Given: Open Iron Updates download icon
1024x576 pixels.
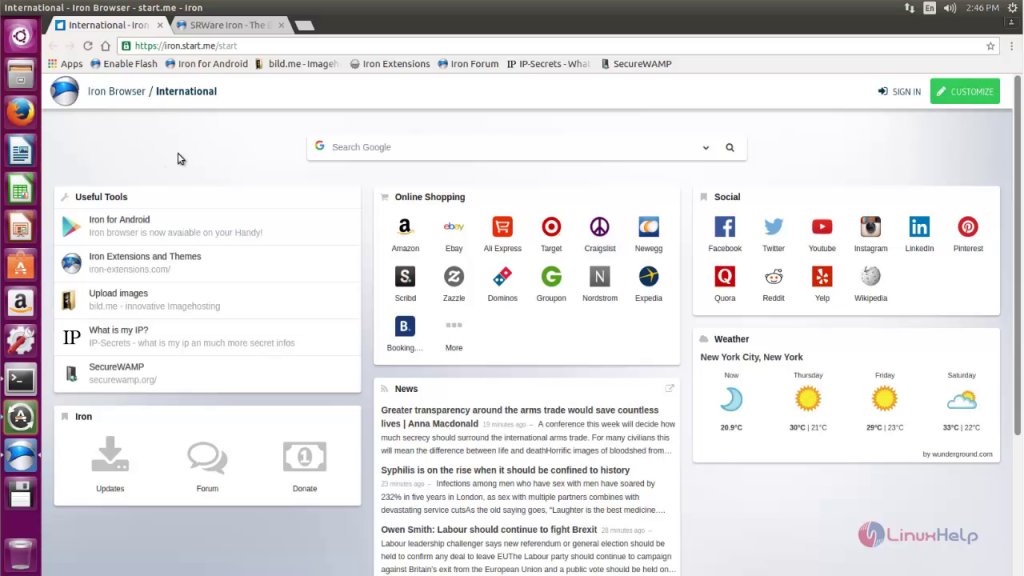Looking at the screenshot, I should click(110, 455).
